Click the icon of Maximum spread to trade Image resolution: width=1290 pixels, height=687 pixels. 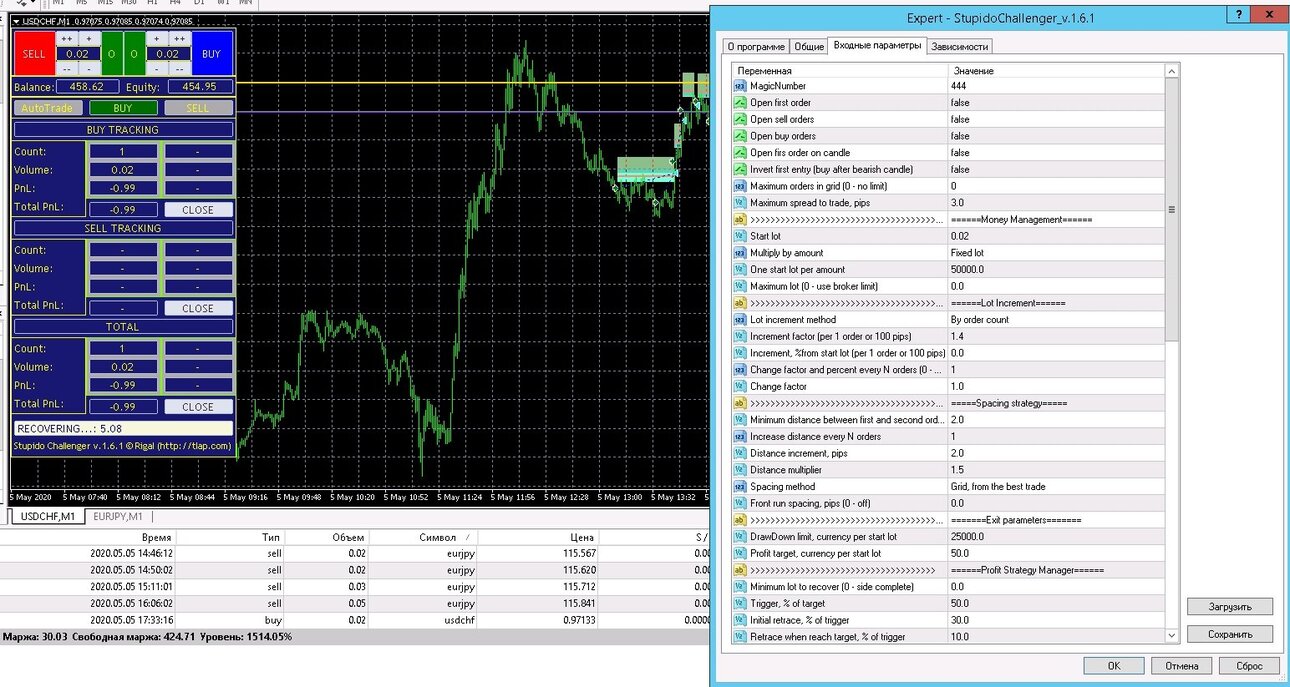click(740, 203)
